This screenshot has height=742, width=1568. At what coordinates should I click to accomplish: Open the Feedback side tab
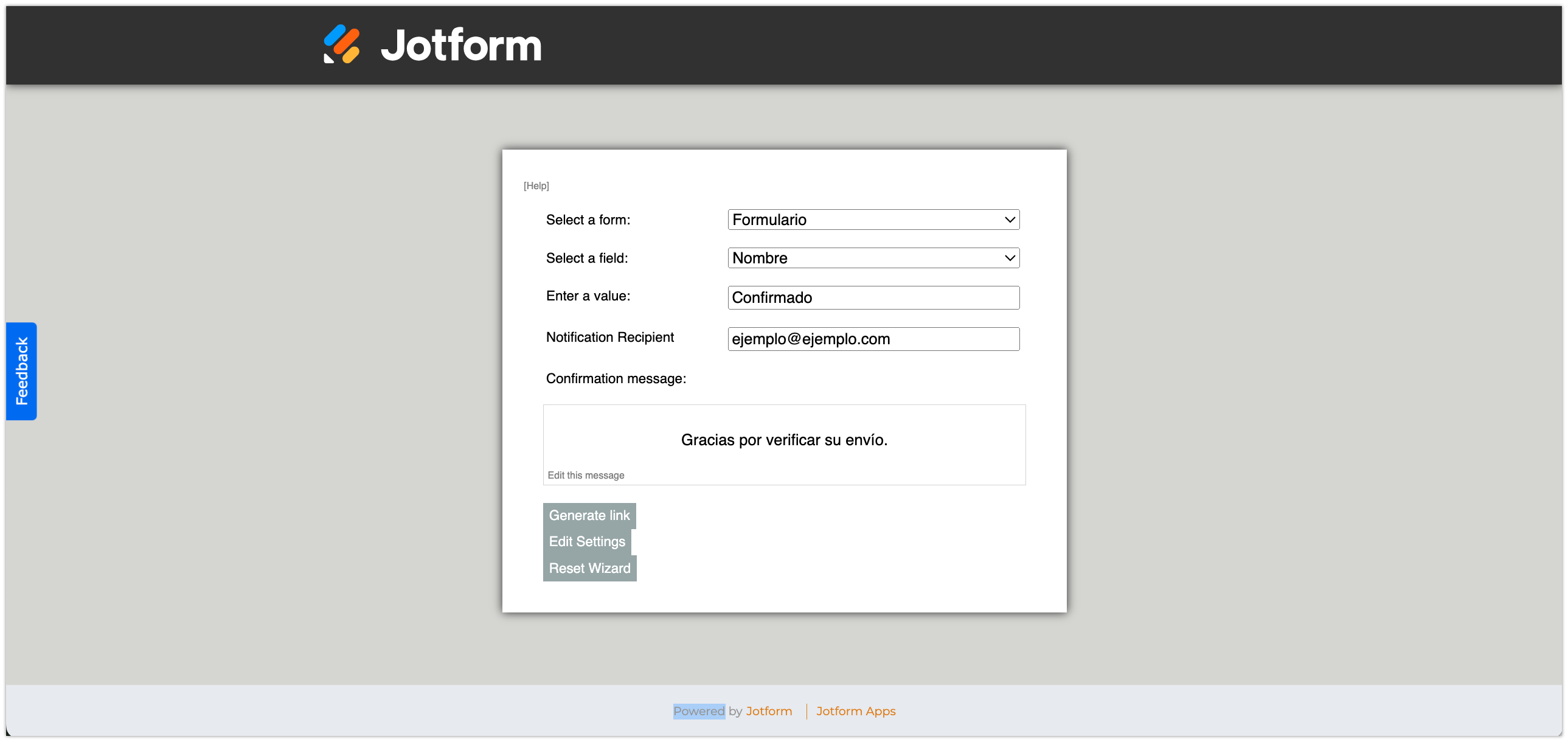21,370
